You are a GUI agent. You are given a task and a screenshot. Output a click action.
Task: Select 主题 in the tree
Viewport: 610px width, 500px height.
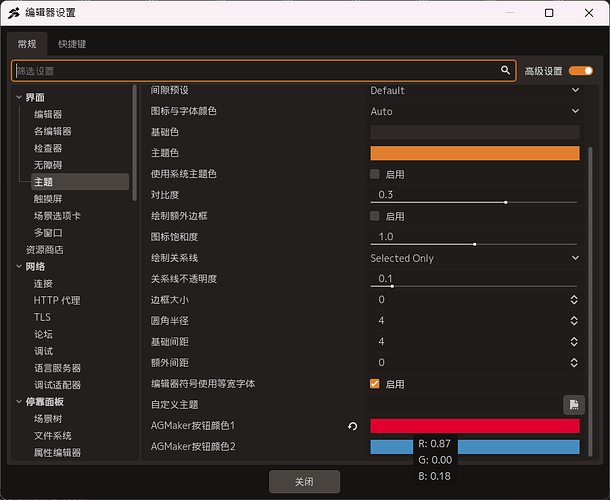tap(80, 182)
